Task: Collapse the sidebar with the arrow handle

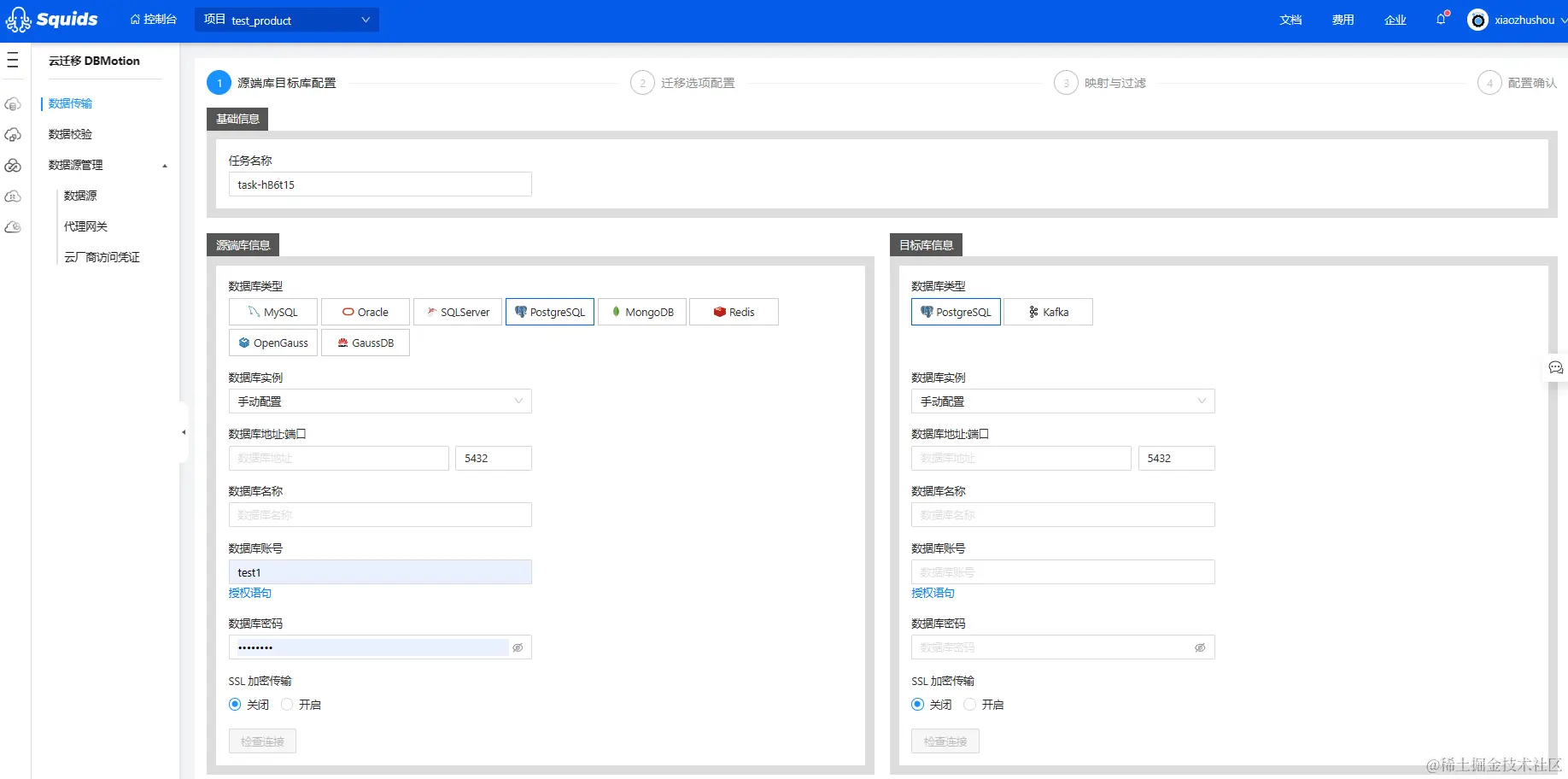Action: tap(184, 432)
